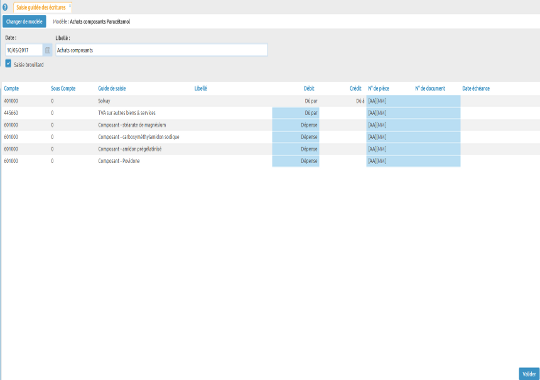
Task: Select the TVA sur autres biens & services cell
Action: click(x=127, y=113)
